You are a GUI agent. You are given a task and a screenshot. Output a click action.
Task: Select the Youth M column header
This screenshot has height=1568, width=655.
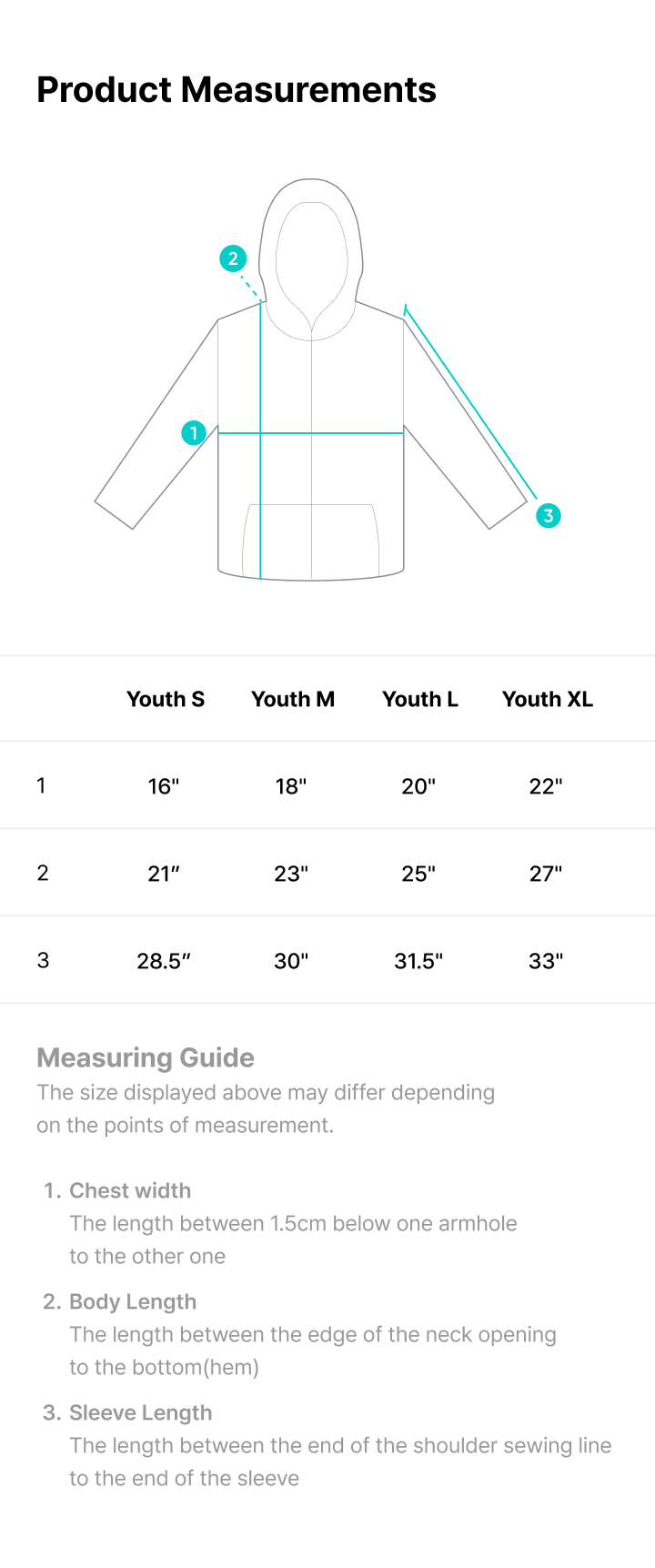(293, 699)
